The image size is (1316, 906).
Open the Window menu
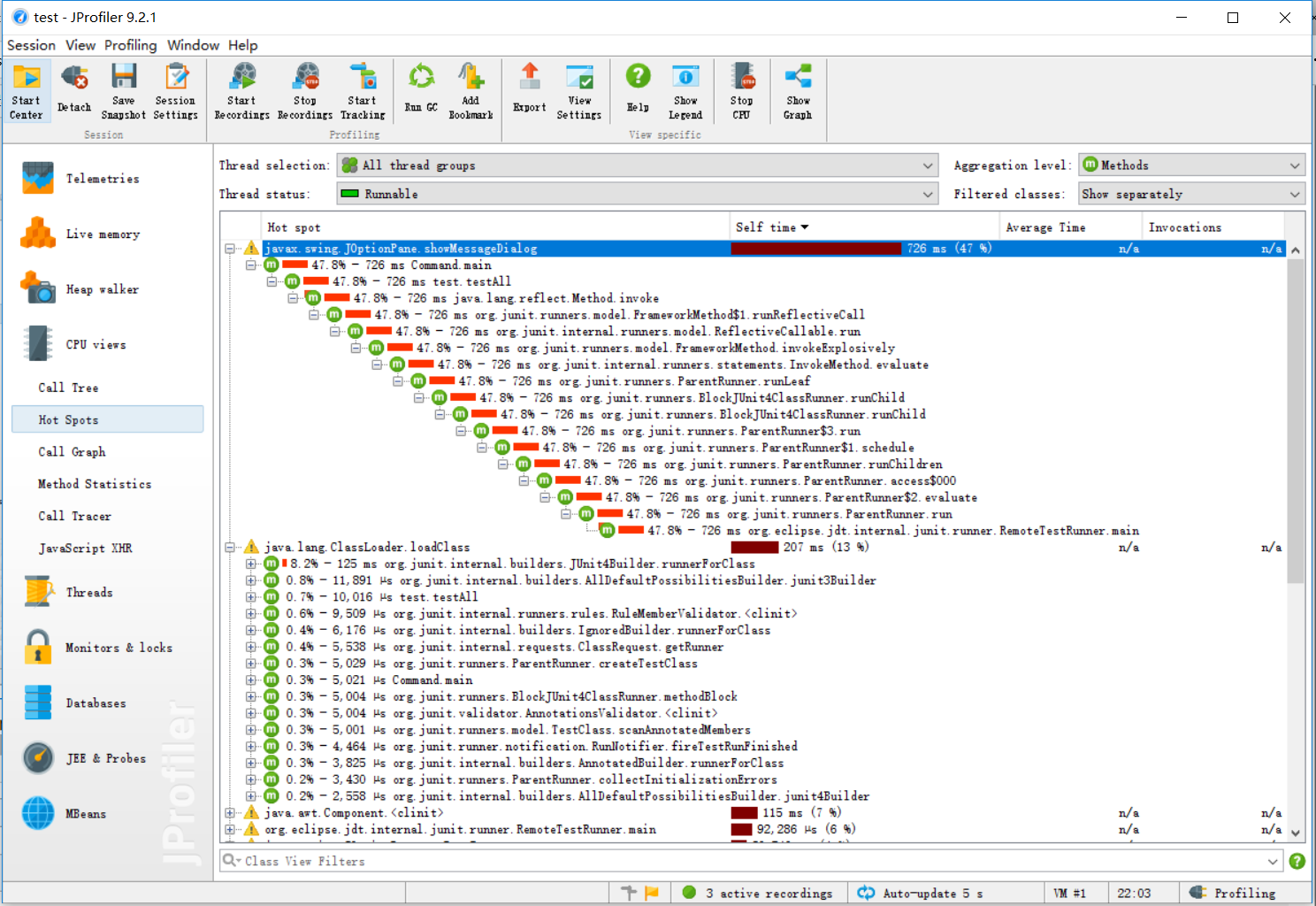(x=193, y=45)
